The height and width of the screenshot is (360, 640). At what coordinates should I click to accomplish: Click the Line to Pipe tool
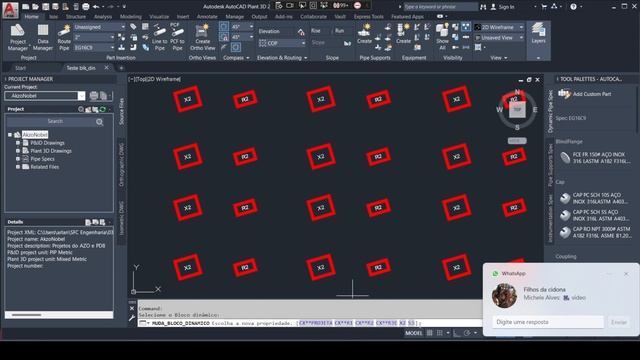[x=160, y=37]
